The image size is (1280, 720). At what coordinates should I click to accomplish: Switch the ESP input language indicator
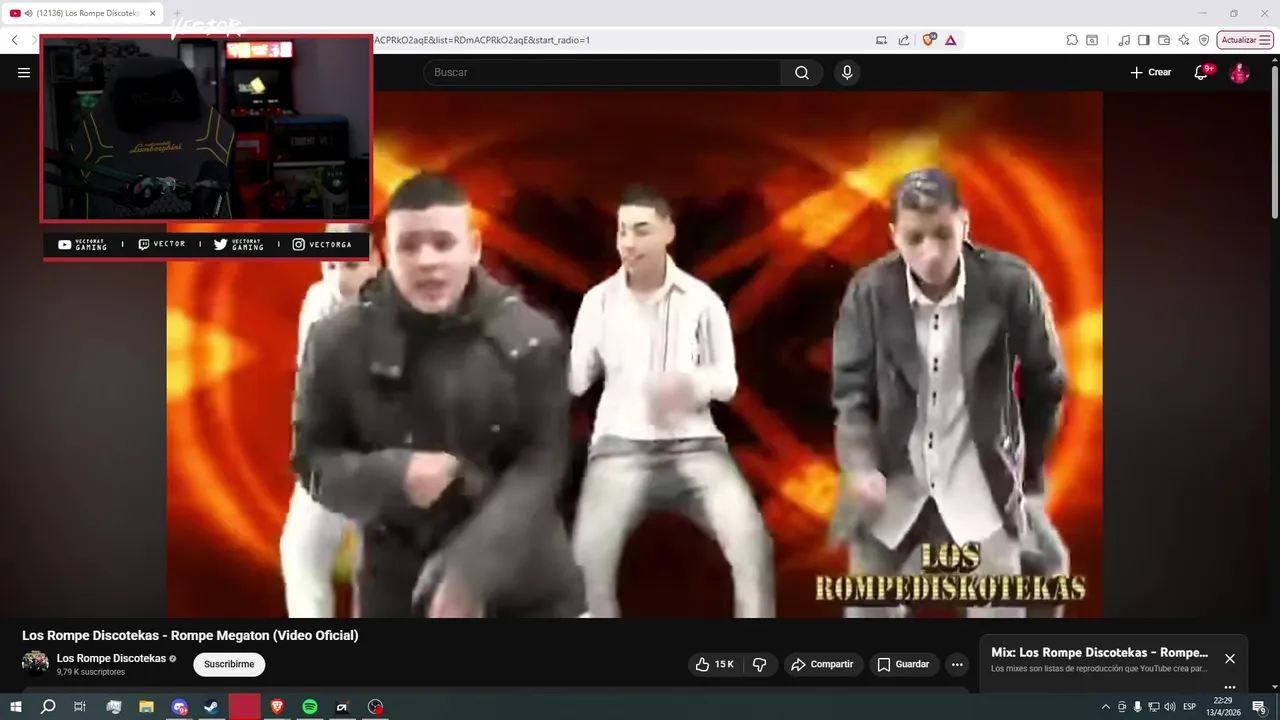tap(1189, 707)
